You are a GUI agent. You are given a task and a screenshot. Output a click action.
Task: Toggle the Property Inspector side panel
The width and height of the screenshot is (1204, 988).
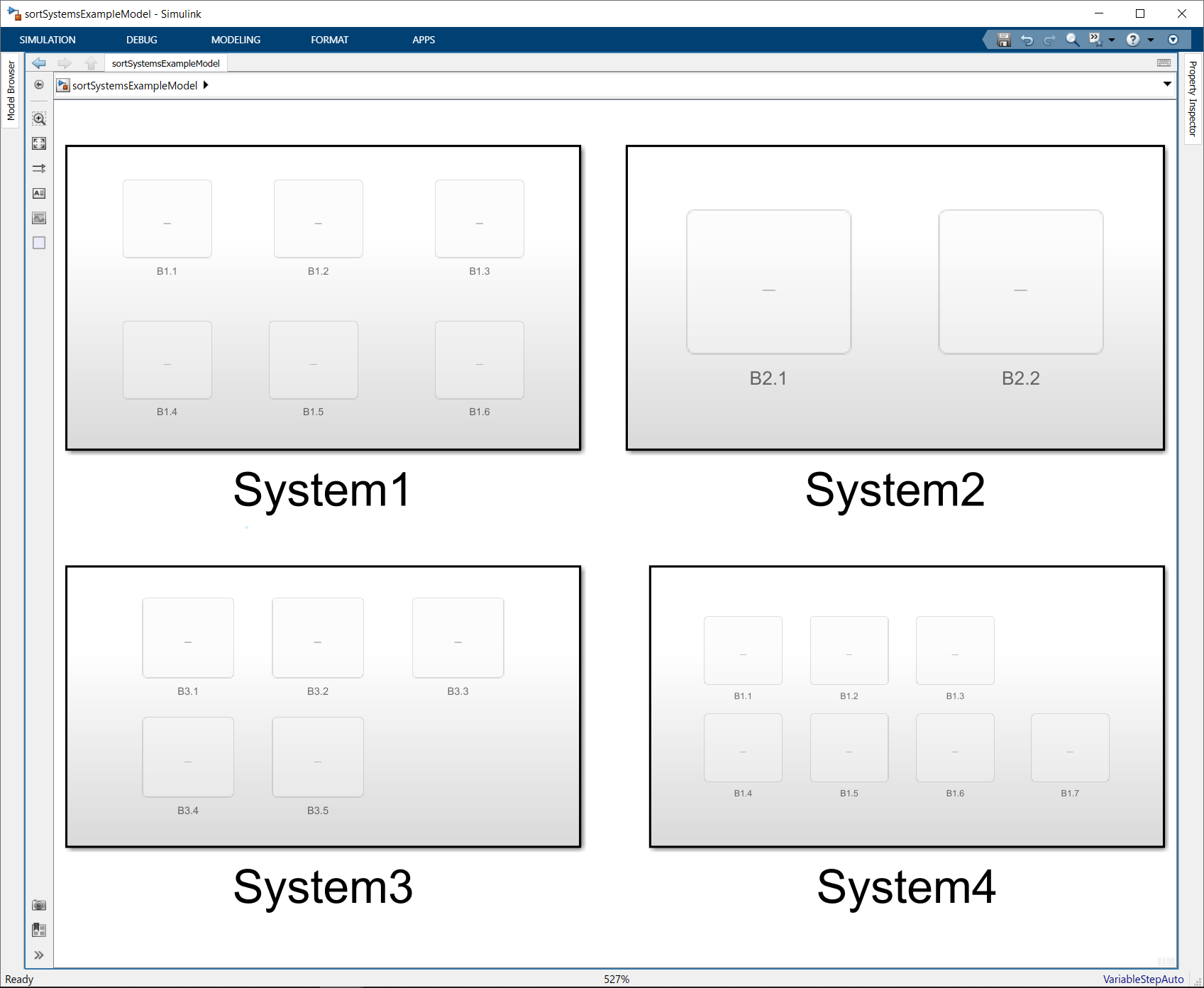pyautogui.click(x=1193, y=98)
